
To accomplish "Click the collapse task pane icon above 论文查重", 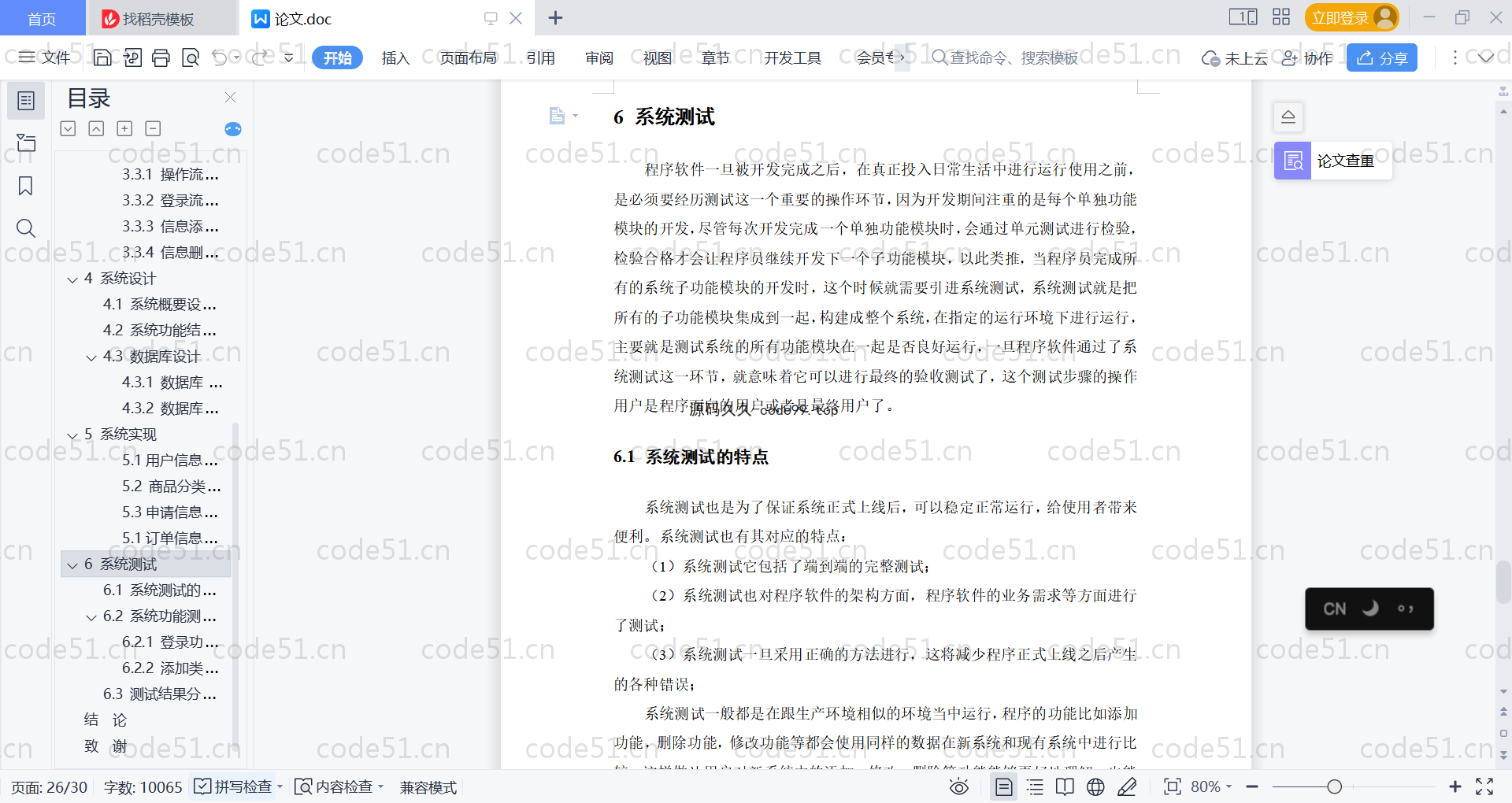I will pyautogui.click(x=1288, y=117).
